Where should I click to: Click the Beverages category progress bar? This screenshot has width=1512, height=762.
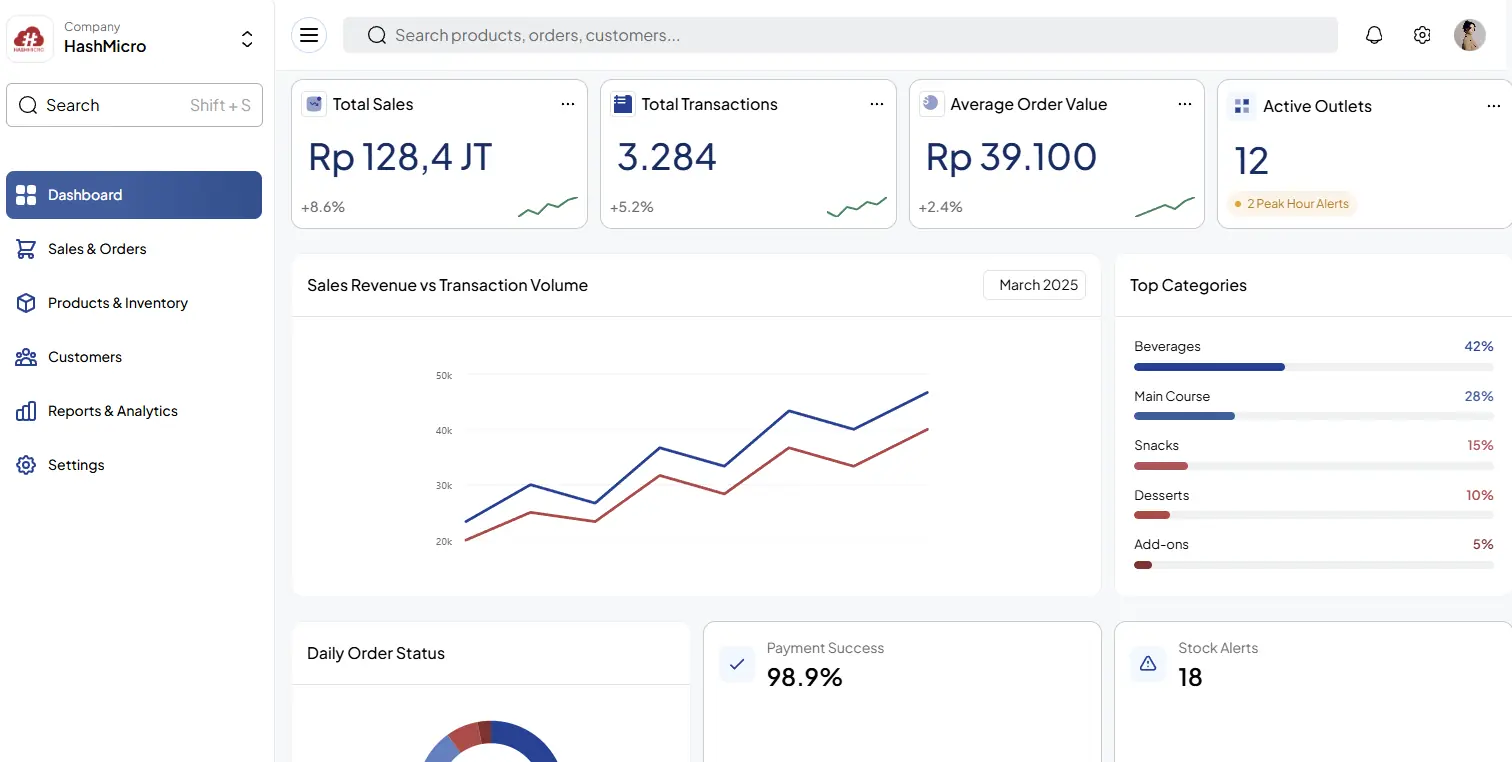click(1313, 367)
